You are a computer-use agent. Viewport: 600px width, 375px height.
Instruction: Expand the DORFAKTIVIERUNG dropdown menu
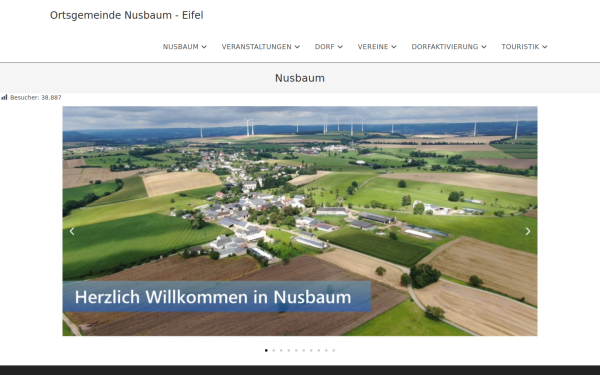pyautogui.click(x=449, y=47)
